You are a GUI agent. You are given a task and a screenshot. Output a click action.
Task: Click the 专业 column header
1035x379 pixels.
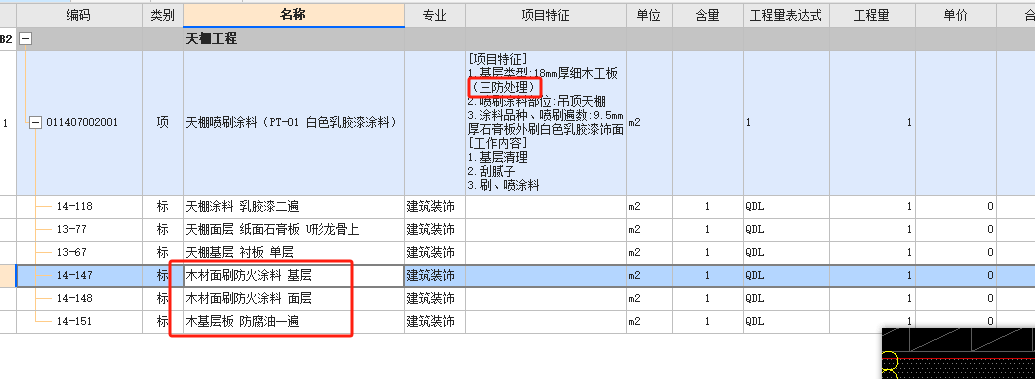coord(435,16)
